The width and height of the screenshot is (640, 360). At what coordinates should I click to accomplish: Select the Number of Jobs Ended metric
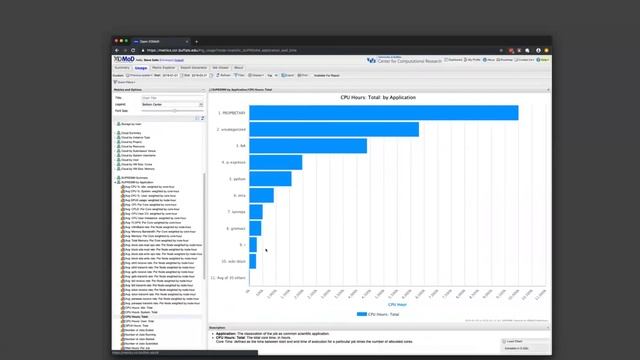click(x=139, y=330)
